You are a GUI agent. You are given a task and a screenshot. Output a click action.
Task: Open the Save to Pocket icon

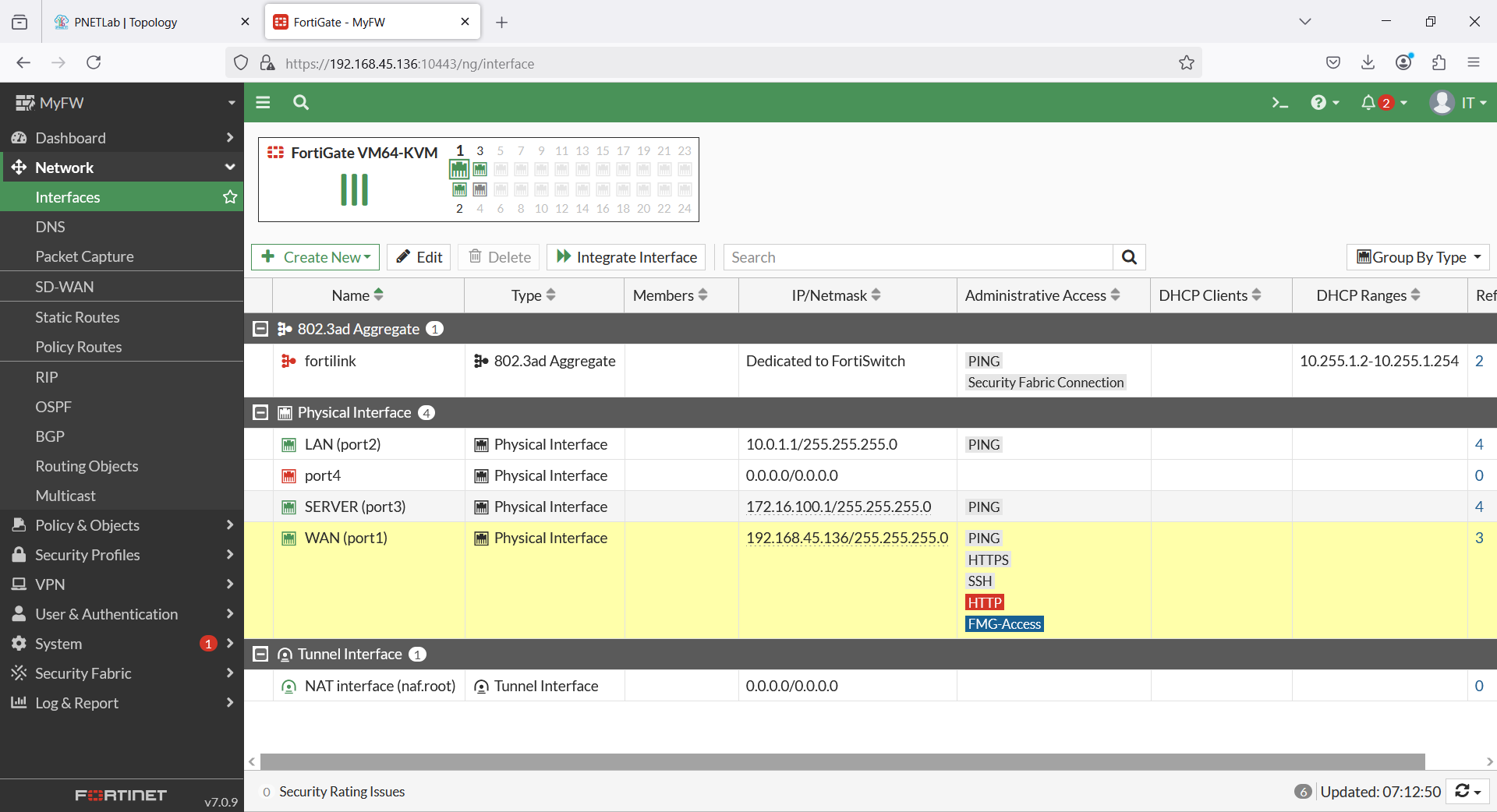click(1333, 63)
